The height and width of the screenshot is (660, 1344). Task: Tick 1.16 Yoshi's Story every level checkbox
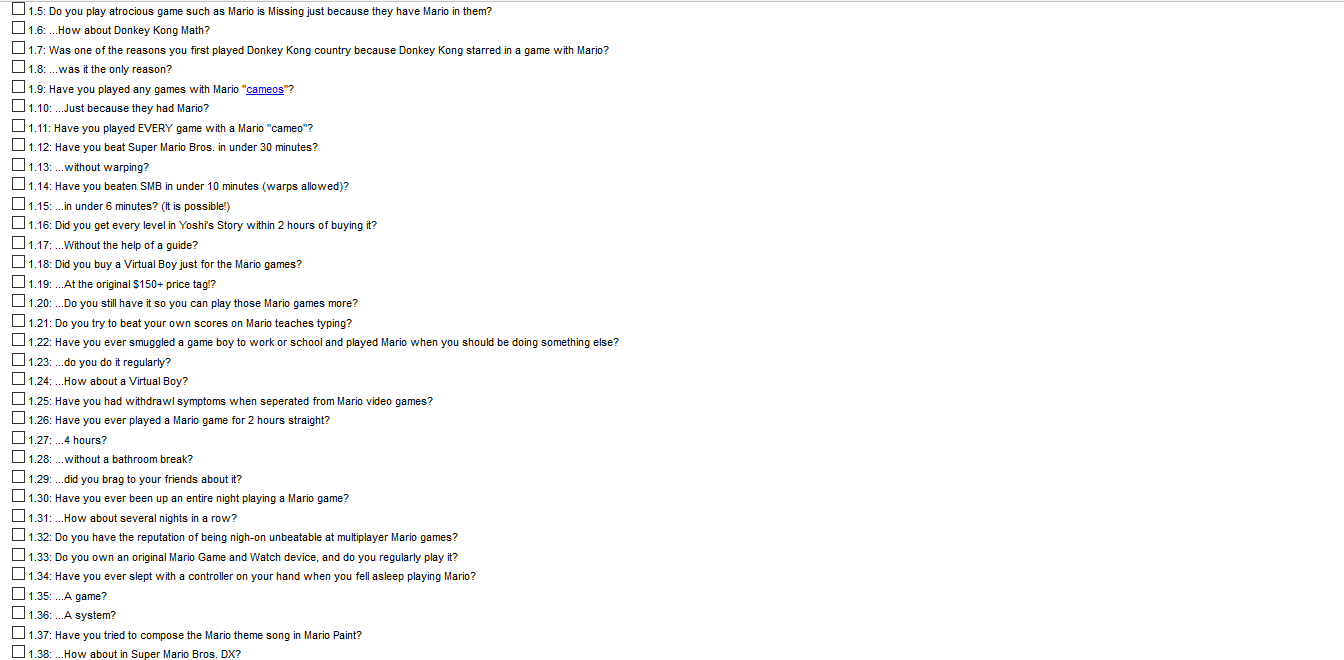point(19,224)
